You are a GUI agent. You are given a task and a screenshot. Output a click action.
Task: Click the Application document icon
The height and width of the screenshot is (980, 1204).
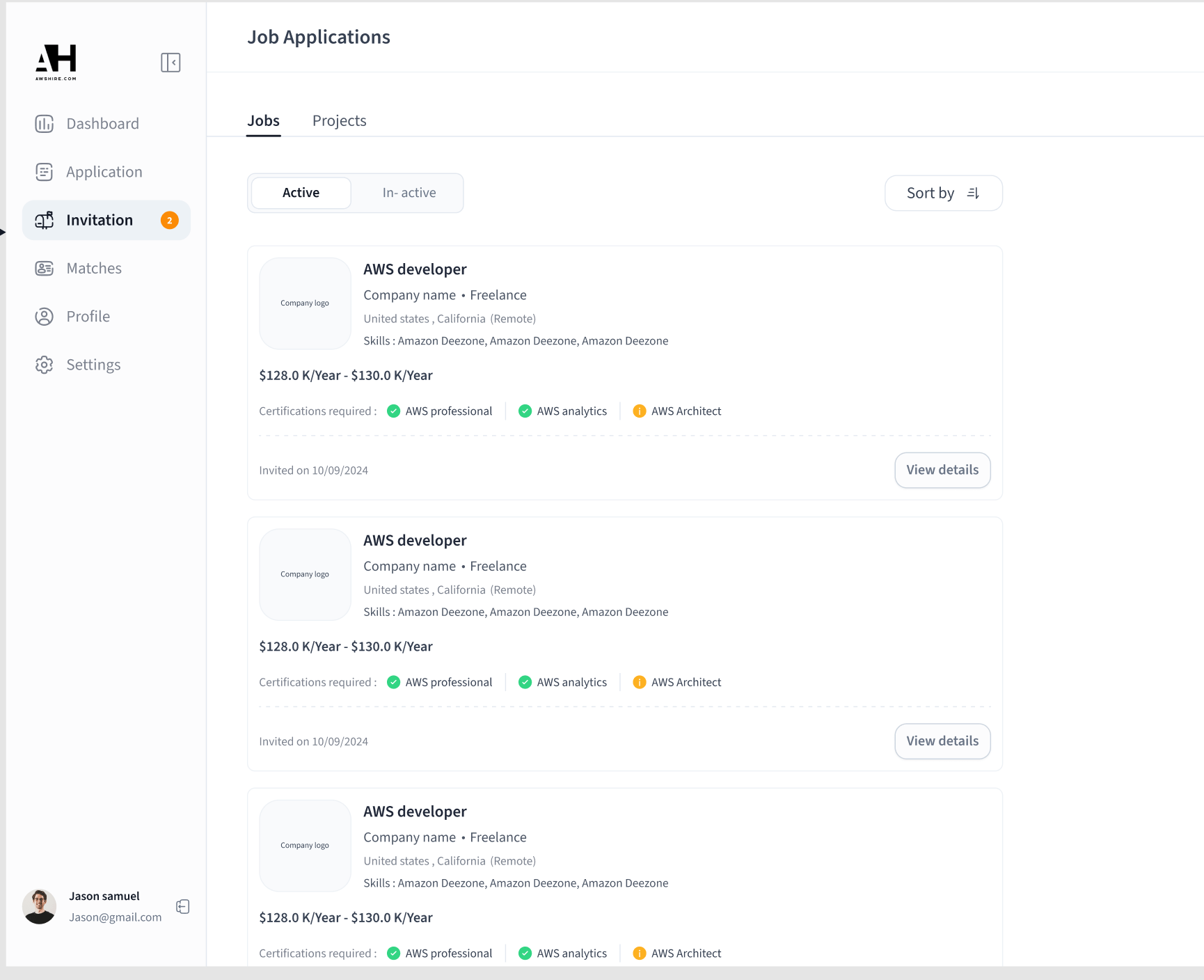45,172
